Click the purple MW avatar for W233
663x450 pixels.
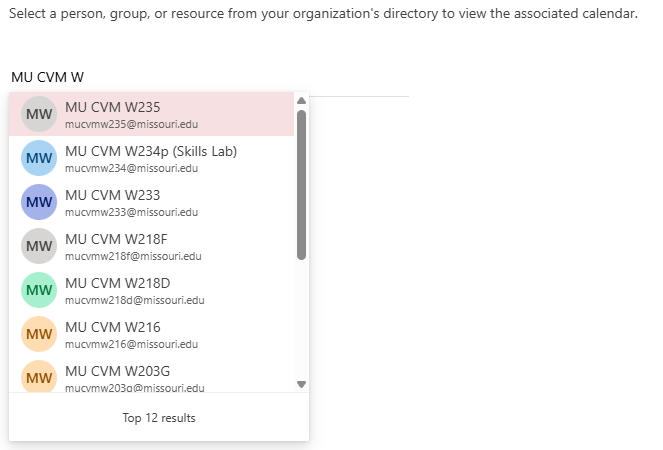[39, 202]
